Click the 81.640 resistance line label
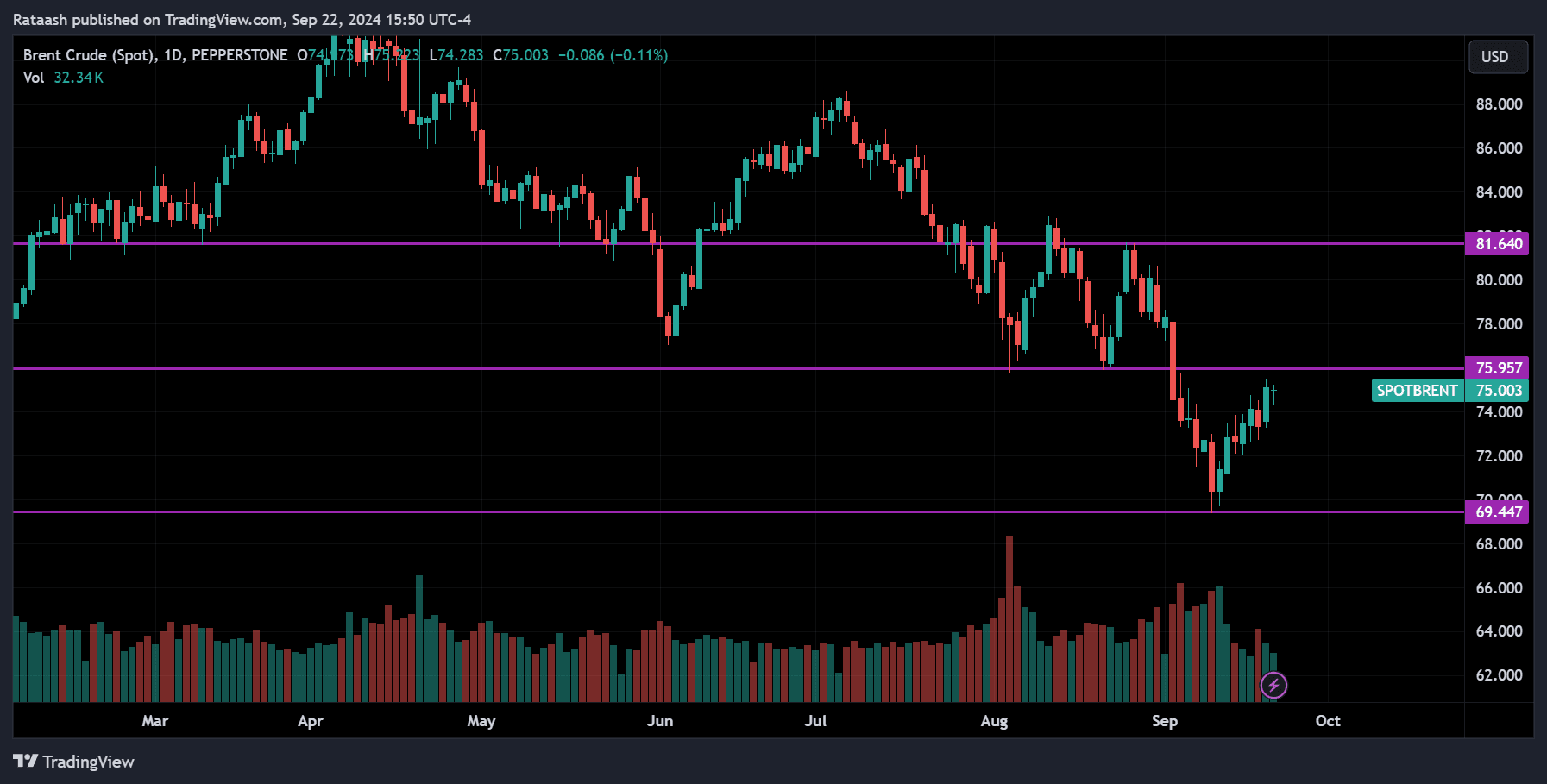Screen dimensions: 1547x784 pyautogui.click(x=1495, y=244)
